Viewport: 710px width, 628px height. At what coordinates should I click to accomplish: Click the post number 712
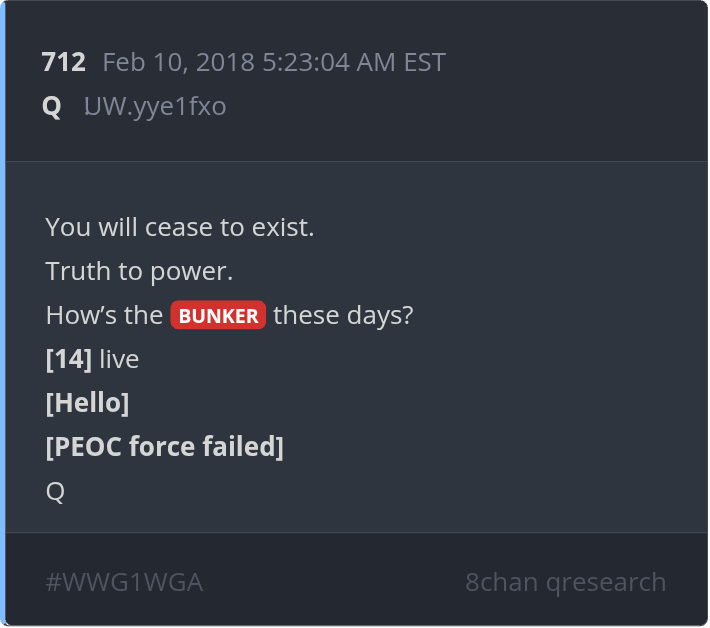64,63
